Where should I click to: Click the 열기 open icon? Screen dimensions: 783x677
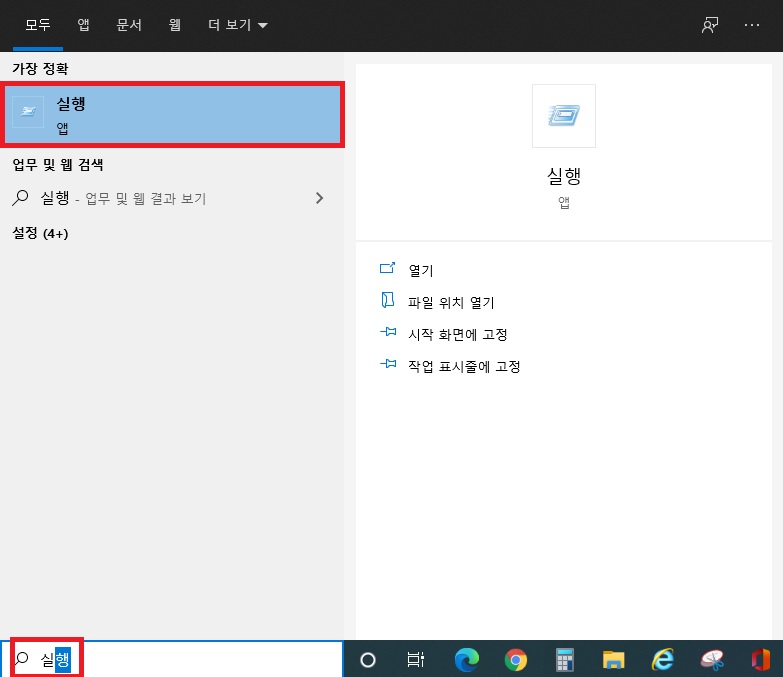(x=388, y=269)
